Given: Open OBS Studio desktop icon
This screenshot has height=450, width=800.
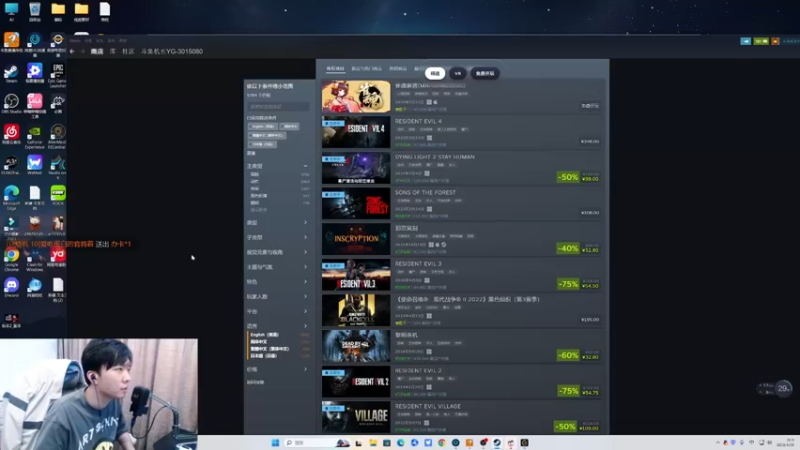Looking at the screenshot, I should pos(11,103).
